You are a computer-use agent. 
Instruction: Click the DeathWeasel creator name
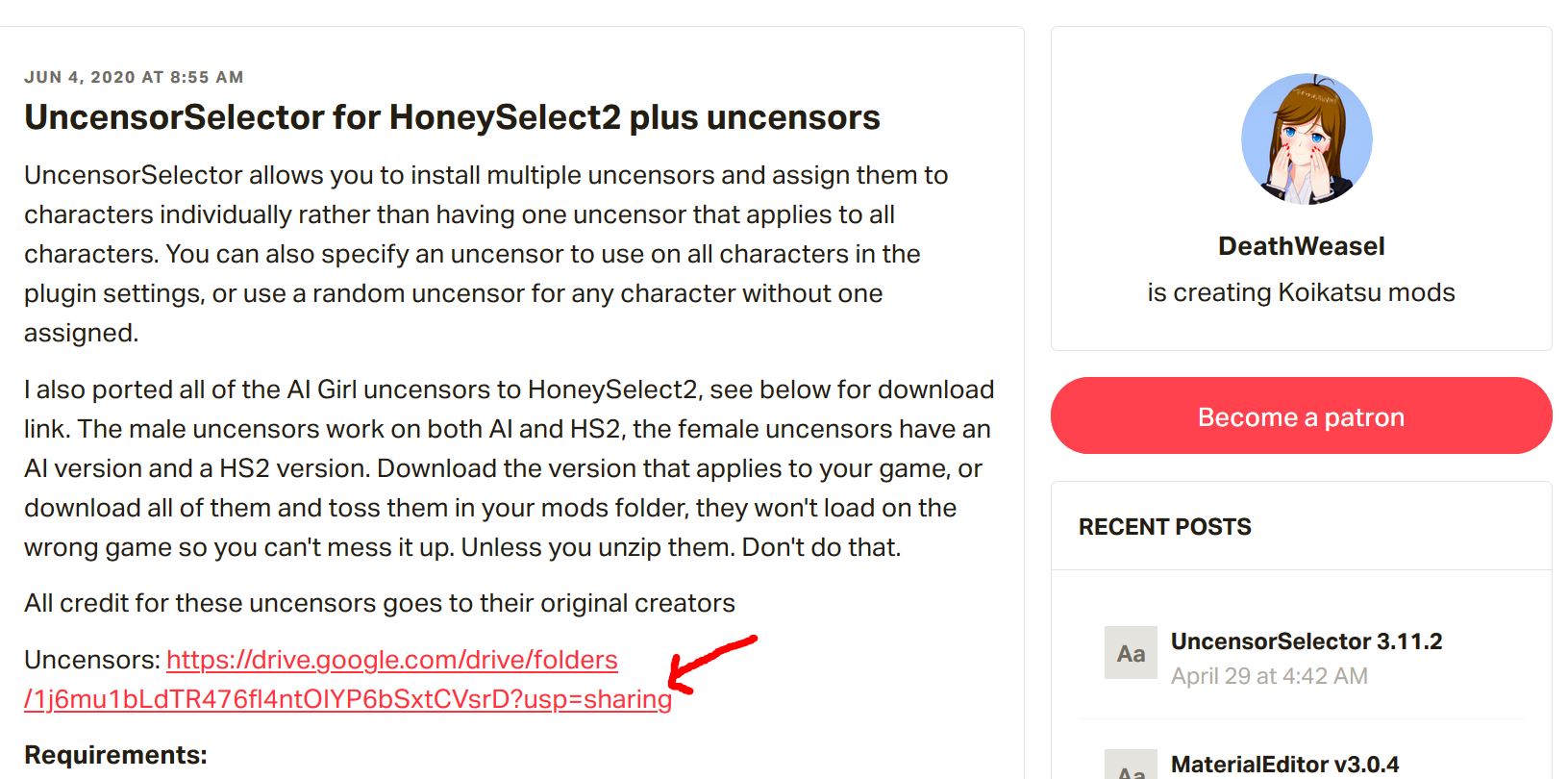1301,246
